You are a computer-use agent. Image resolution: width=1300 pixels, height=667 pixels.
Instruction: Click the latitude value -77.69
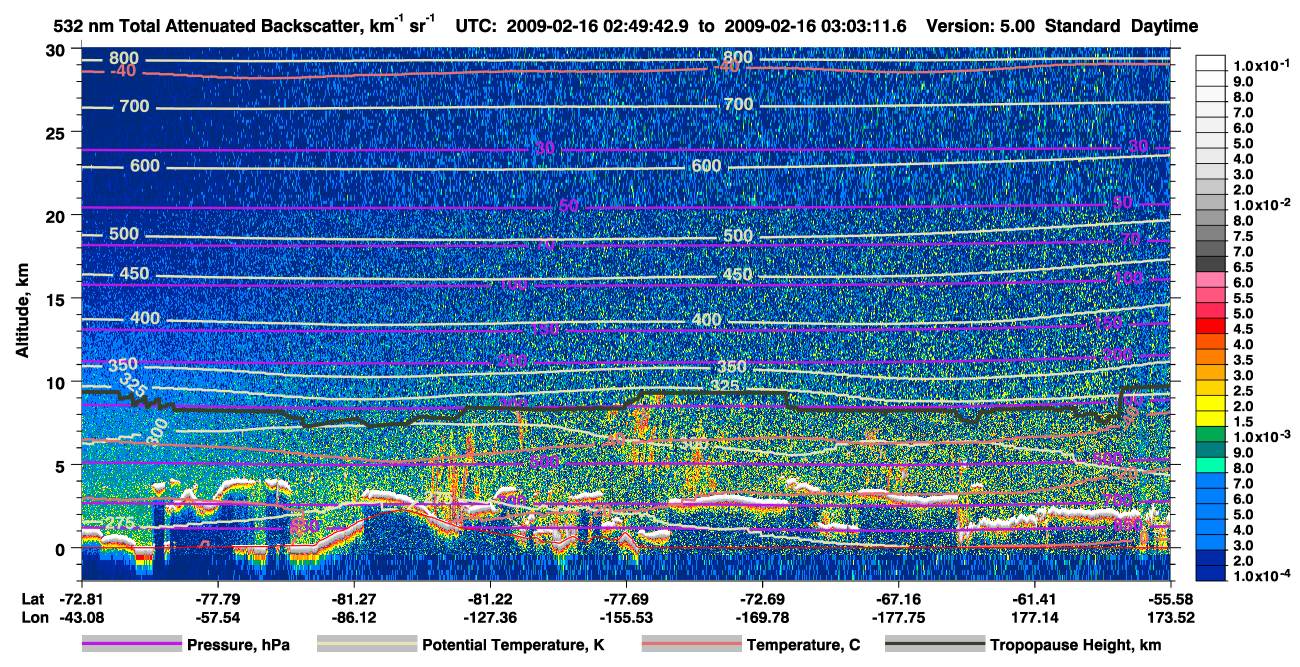point(626,599)
